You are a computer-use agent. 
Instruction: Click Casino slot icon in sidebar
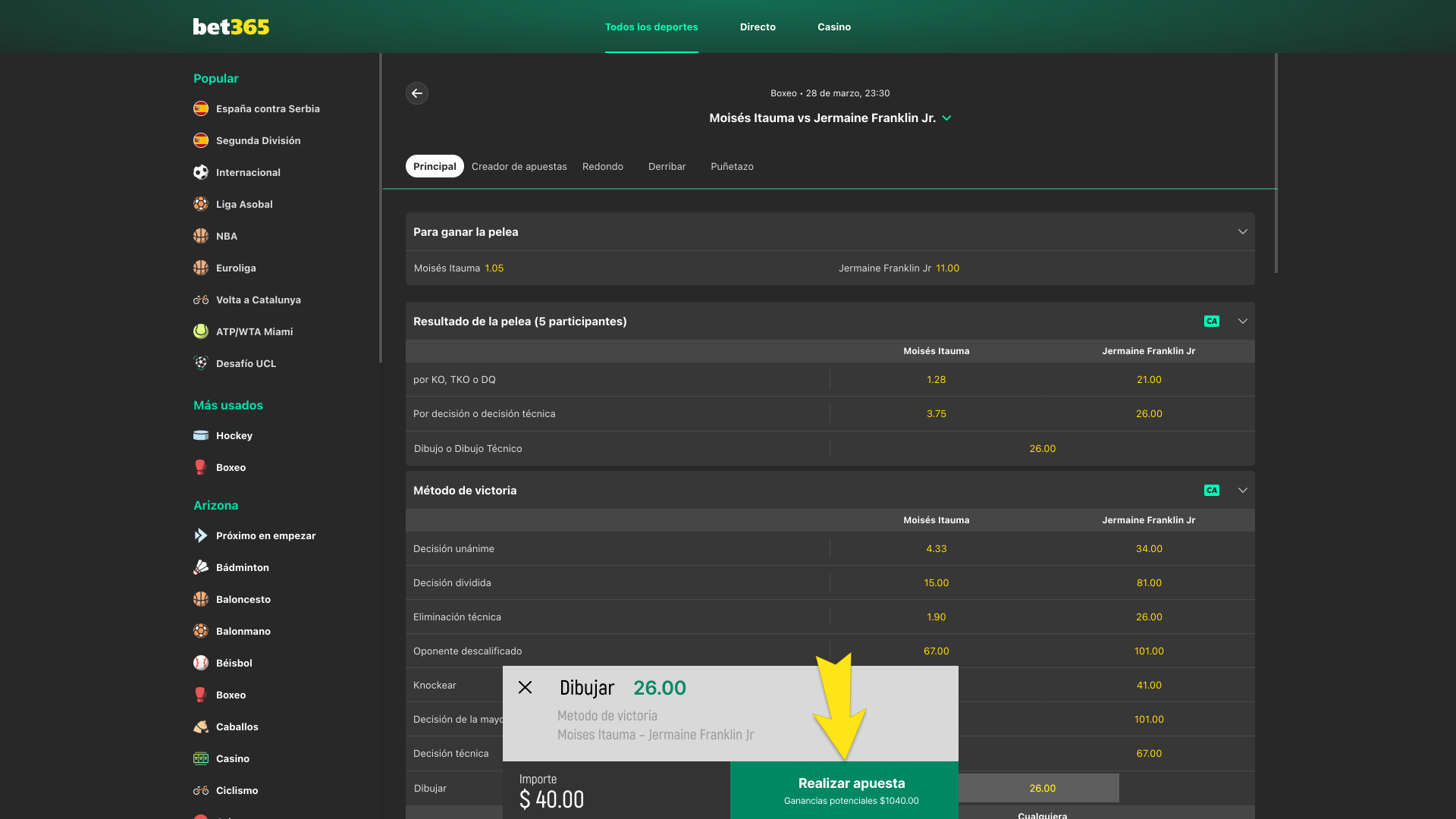201,758
